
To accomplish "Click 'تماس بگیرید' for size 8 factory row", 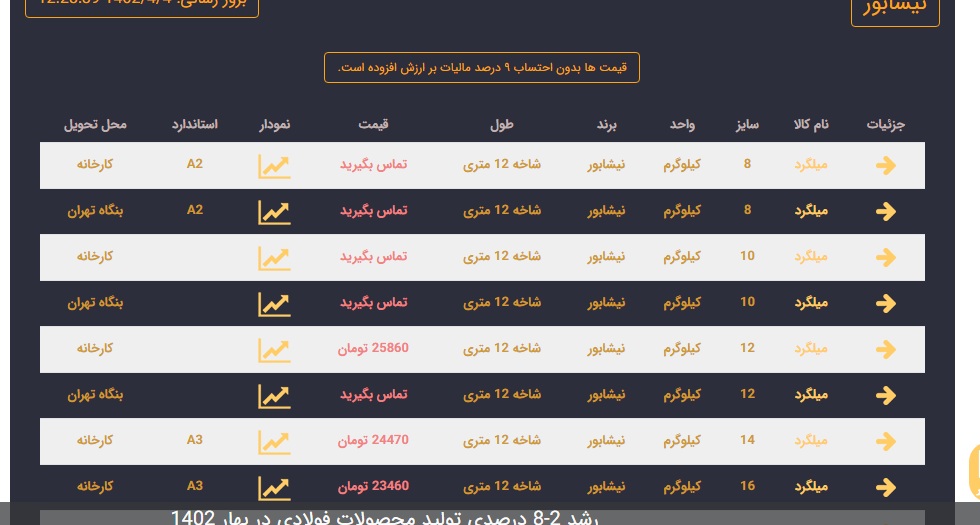I will pos(373,164).
